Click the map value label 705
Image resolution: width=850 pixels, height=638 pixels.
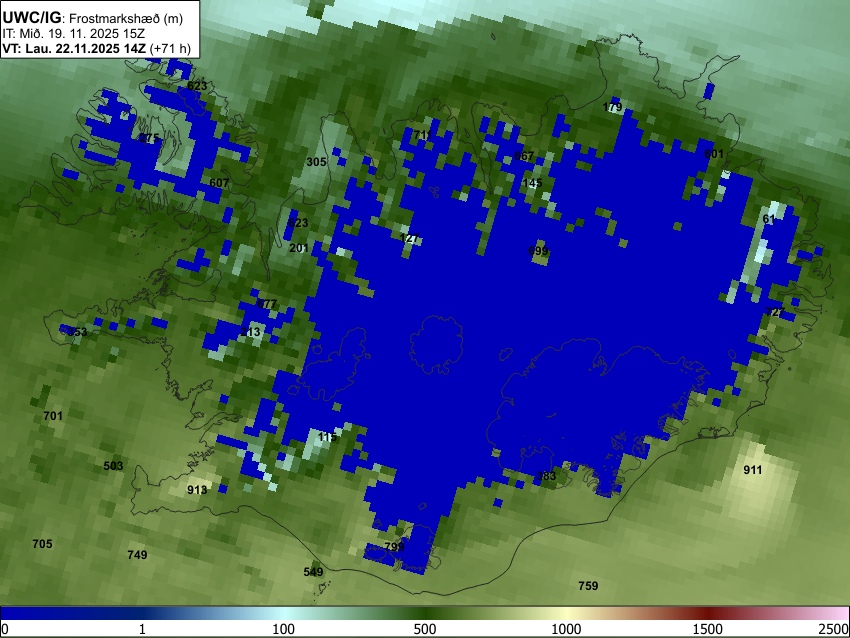click(x=43, y=544)
